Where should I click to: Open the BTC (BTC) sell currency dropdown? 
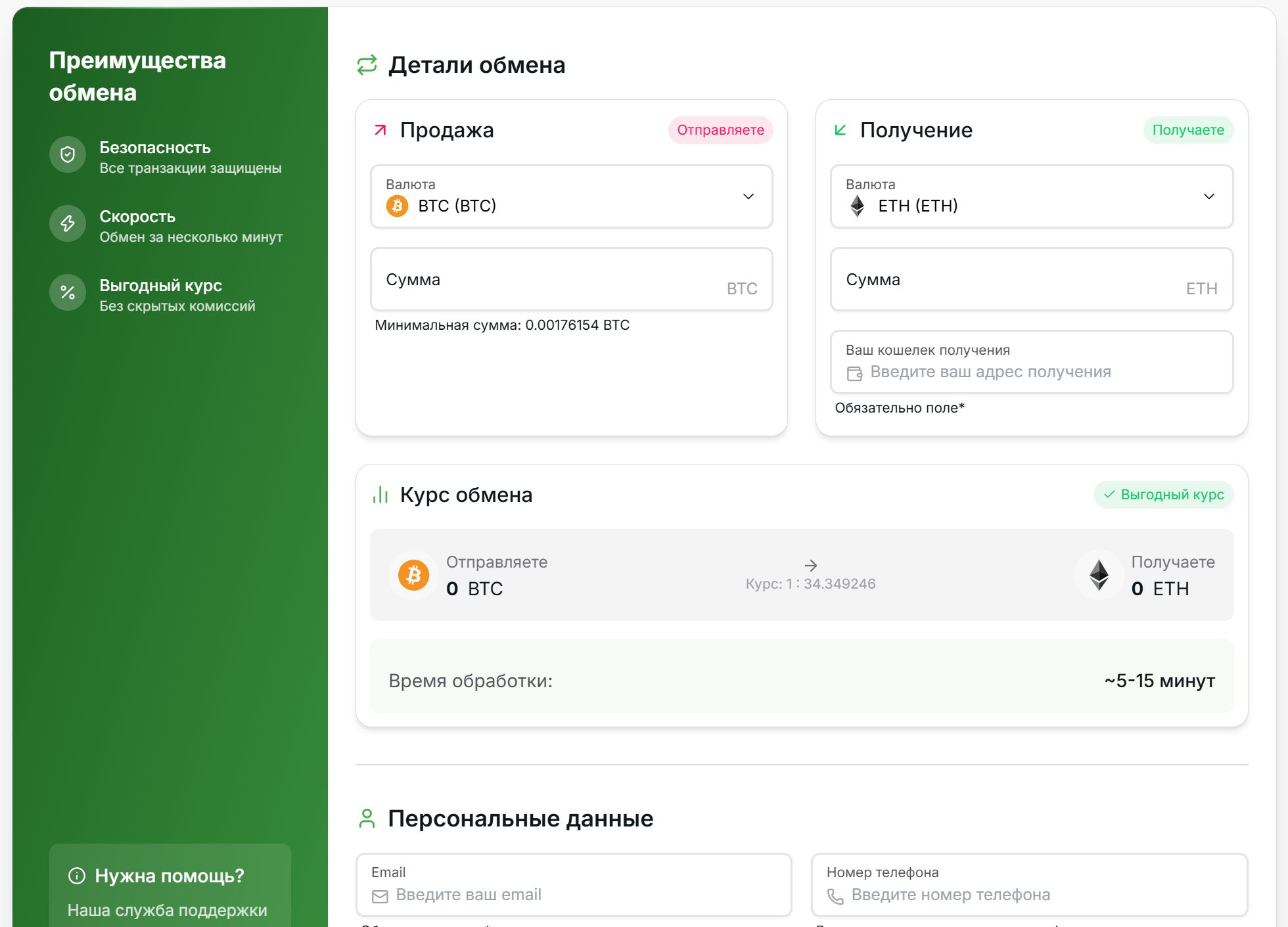572,196
